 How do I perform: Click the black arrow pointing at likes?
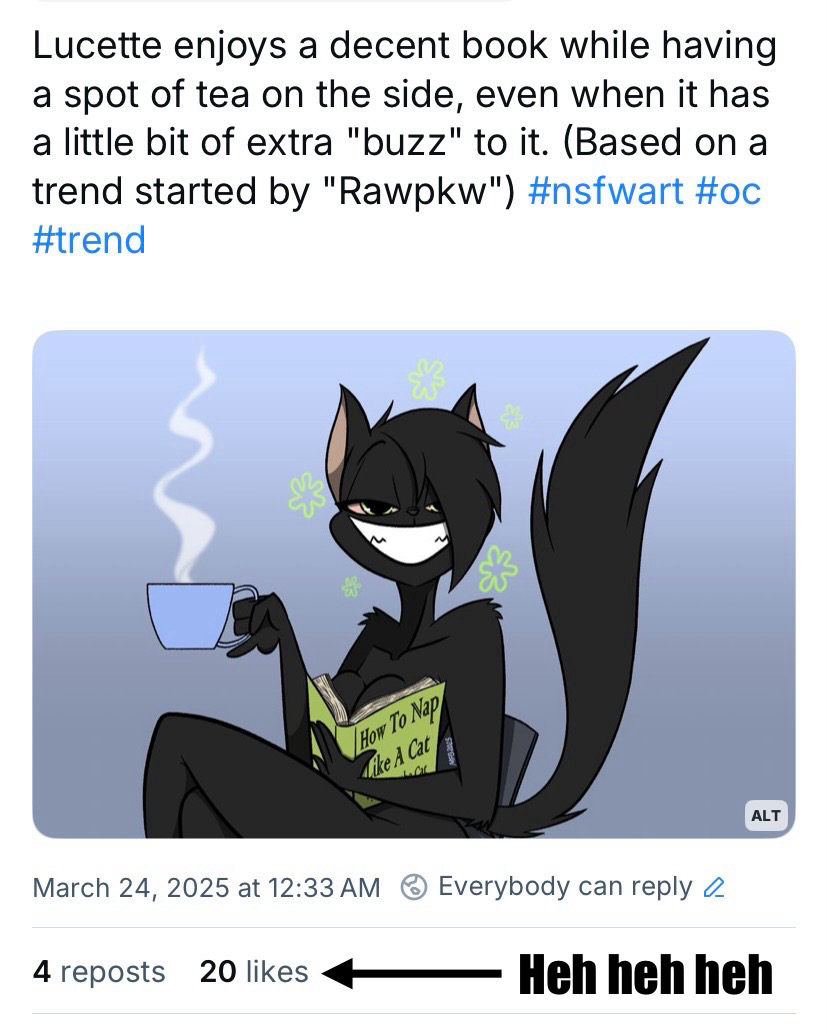(410, 972)
